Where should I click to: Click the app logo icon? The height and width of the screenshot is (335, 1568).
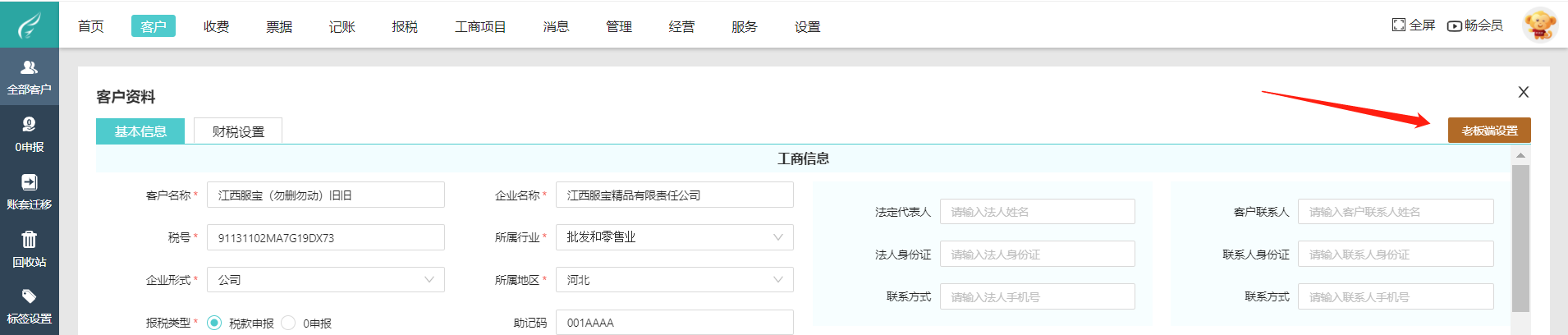pos(29,25)
